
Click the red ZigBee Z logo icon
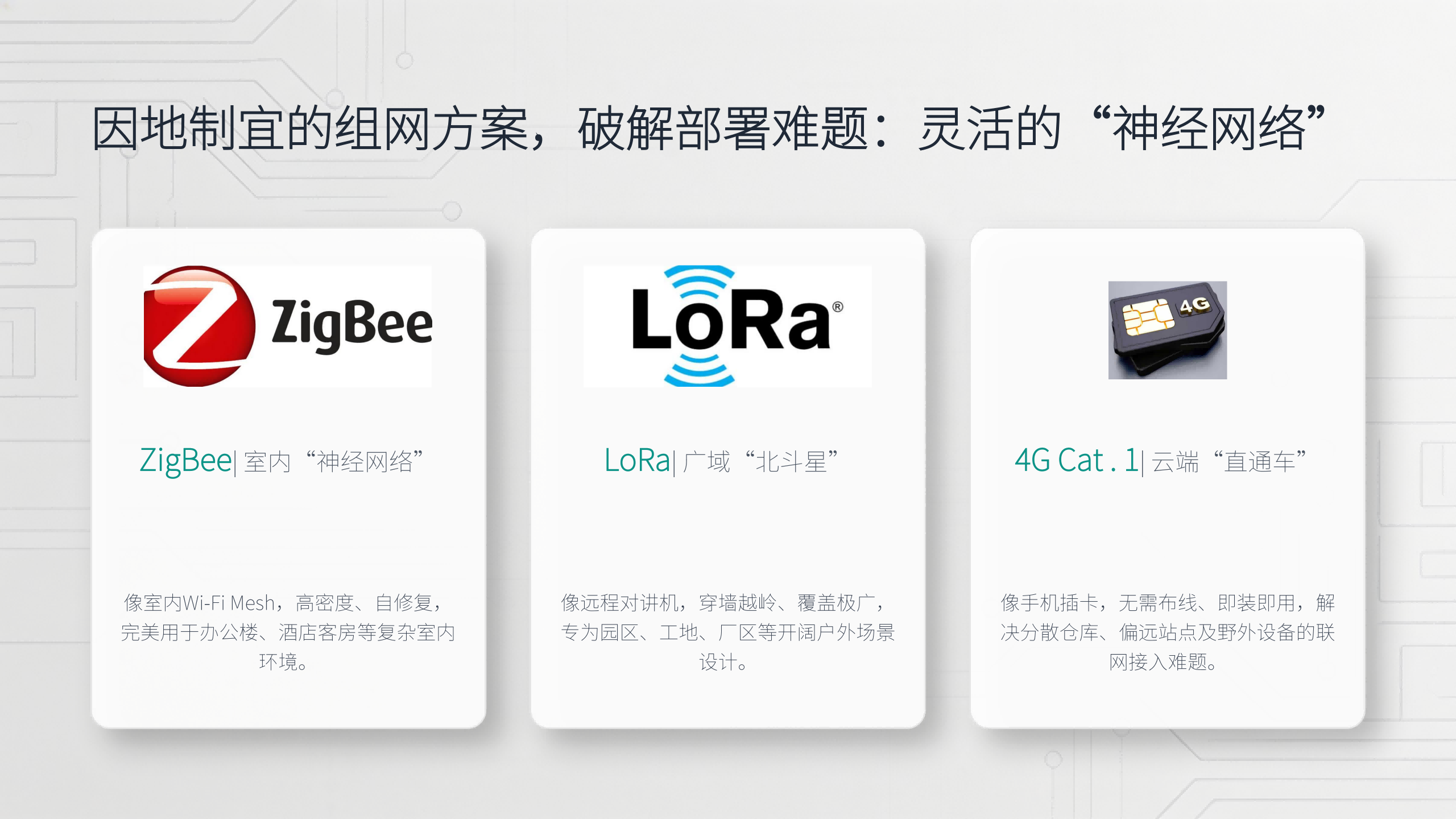(199, 326)
